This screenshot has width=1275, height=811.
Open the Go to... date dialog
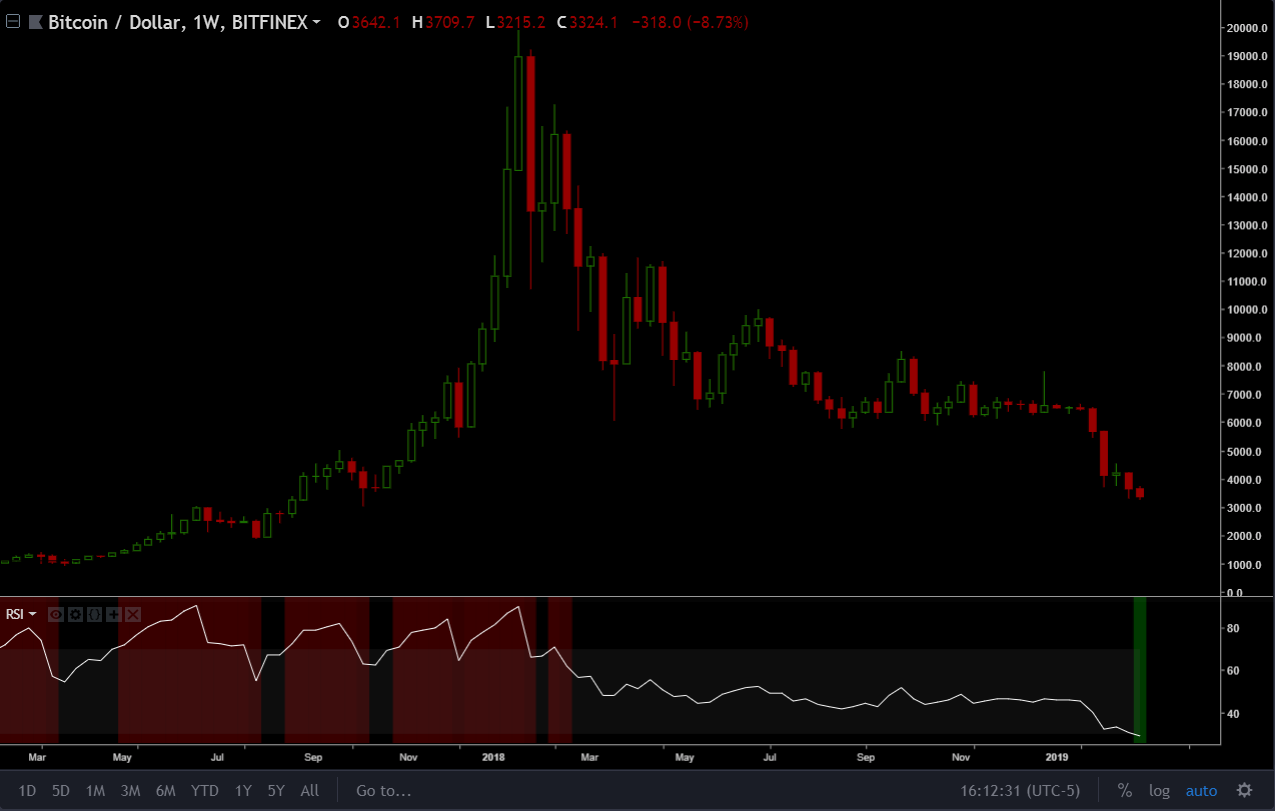(383, 791)
